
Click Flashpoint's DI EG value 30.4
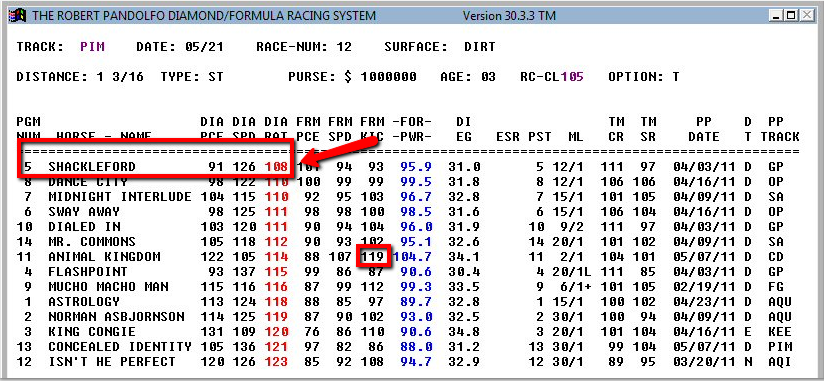click(465, 272)
